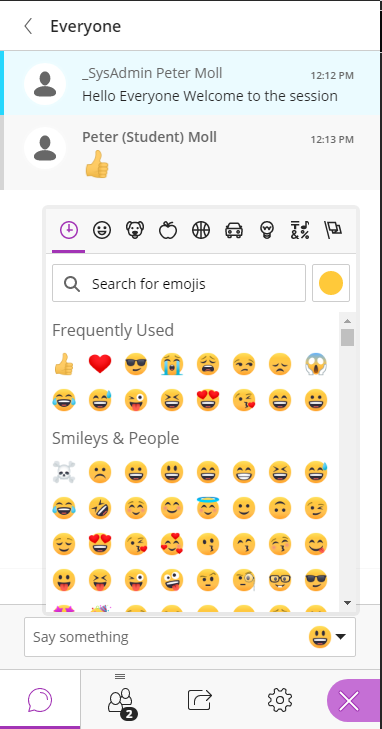Open the Symbols emoji category
This screenshot has height=729, width=382.
coord(300,230)
